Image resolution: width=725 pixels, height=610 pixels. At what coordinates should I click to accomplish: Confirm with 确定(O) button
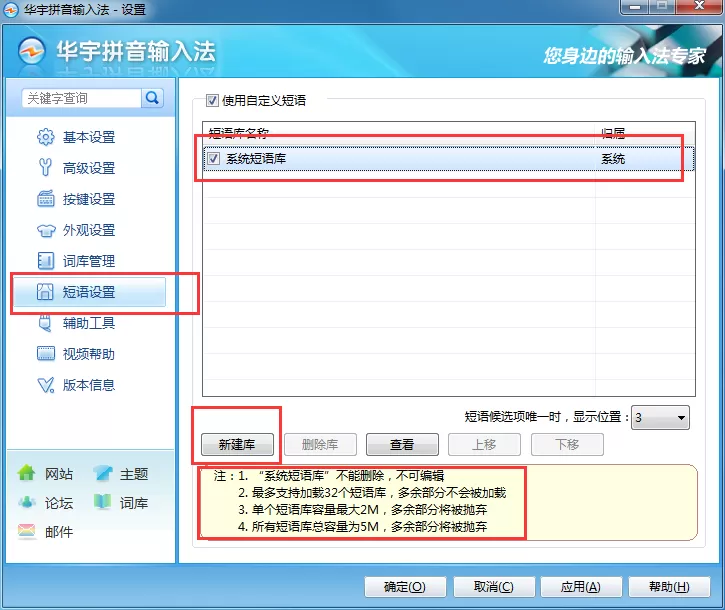click(x=405, y=587)
